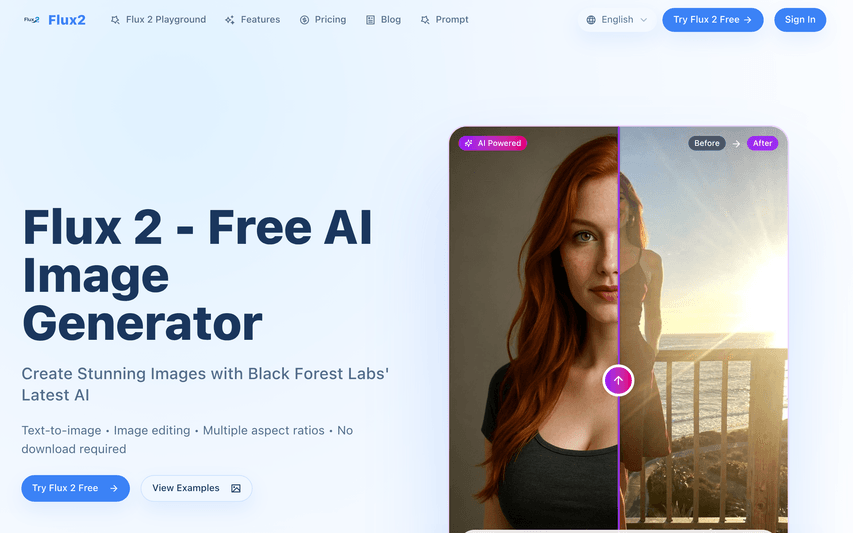Image resolution: width=853 pixels, height=533 pixels.
Task: Click the Blog document icon
Action: [x=370, y=20]
